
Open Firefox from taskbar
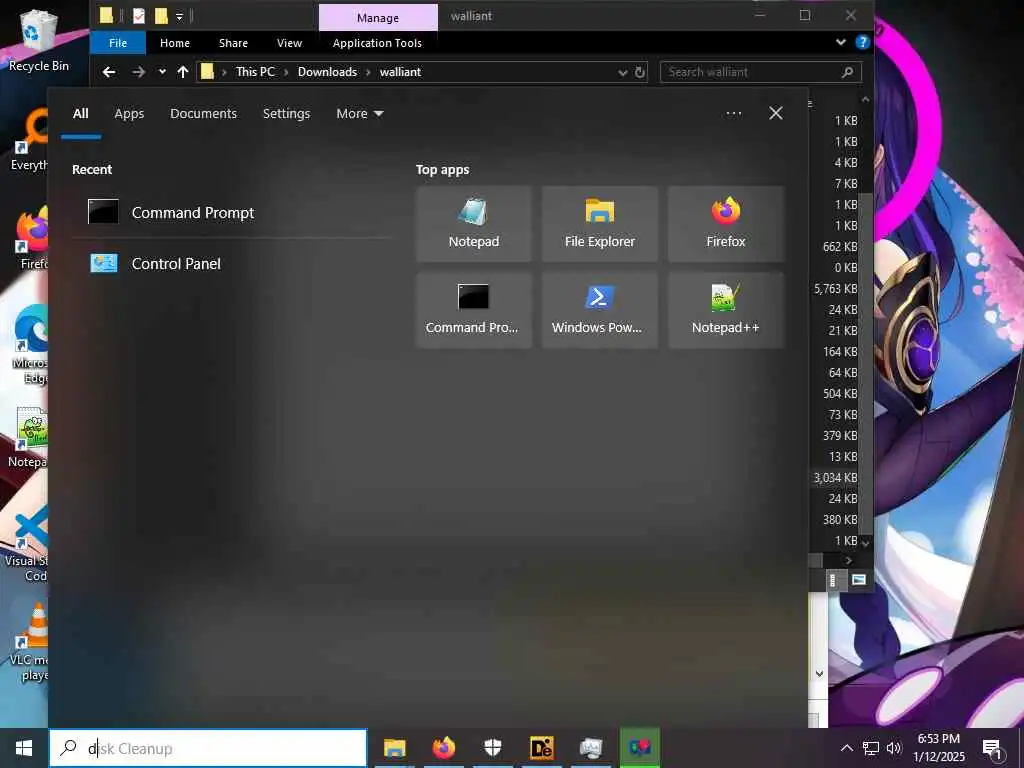point(443,748)
